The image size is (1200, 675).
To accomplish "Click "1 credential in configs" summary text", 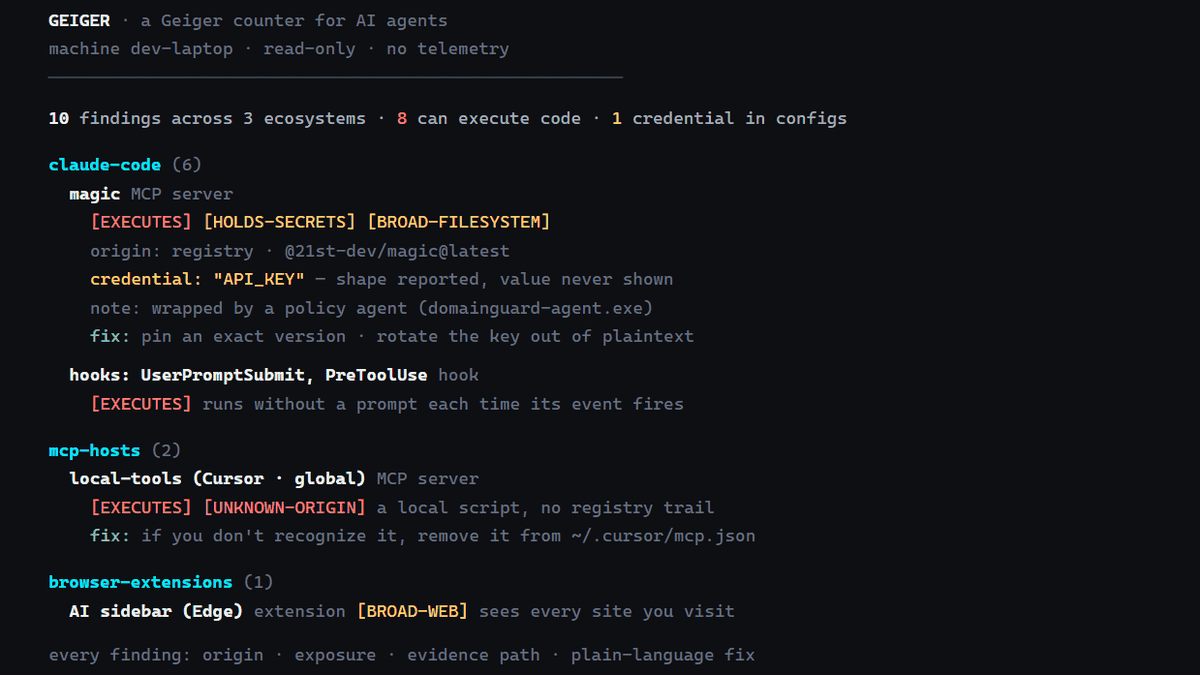I will pos(730,118).
